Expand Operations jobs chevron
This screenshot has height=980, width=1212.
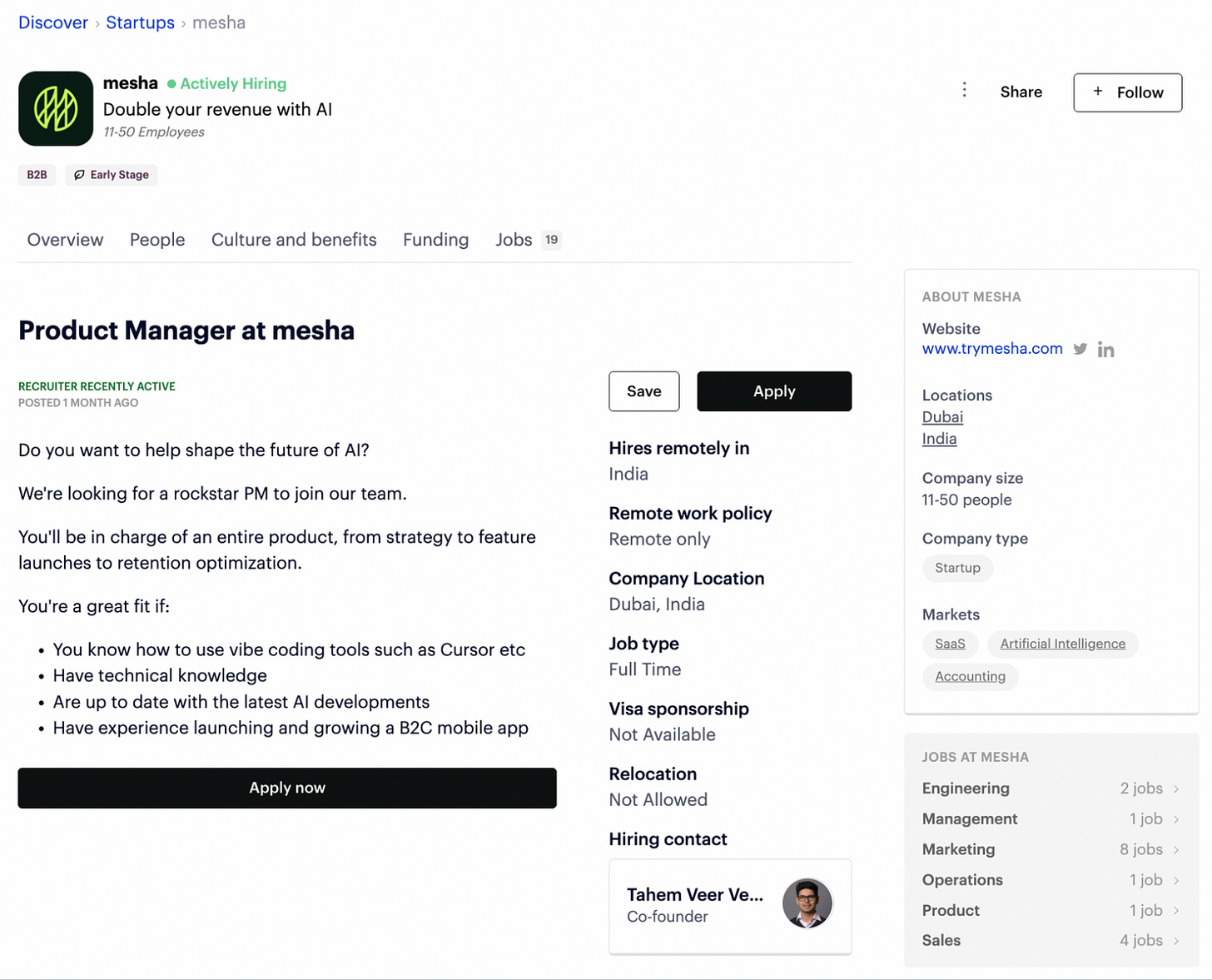click(x=1176, y=880)
